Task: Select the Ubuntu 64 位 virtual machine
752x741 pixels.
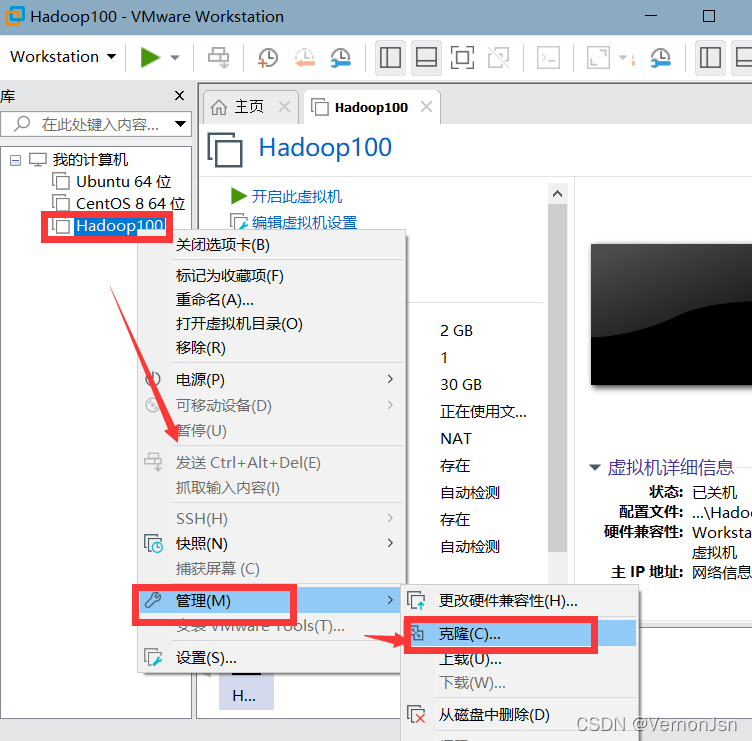Action: point(112,182)
